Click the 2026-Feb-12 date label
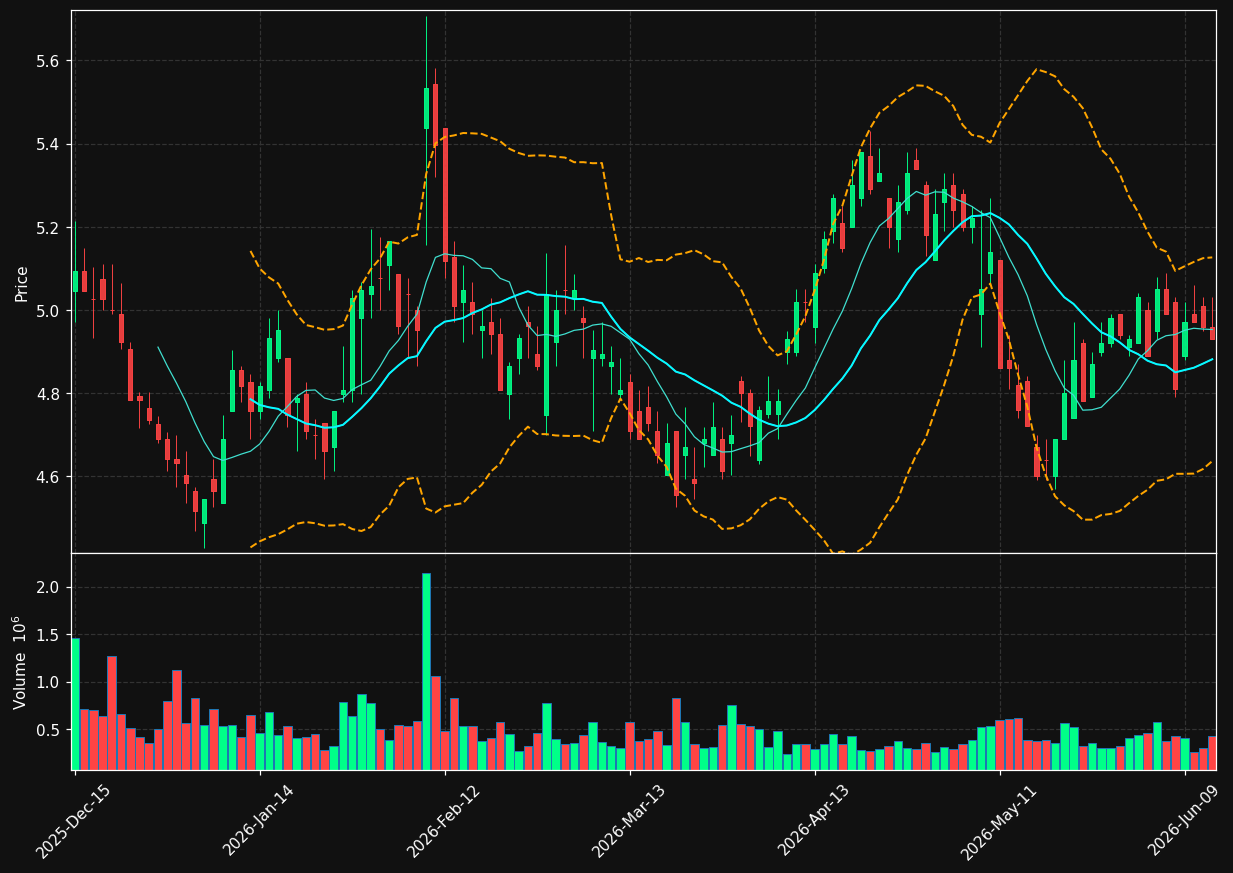Screen dimensions: 1233x873 pyautogui.click(x=444, y=822)
